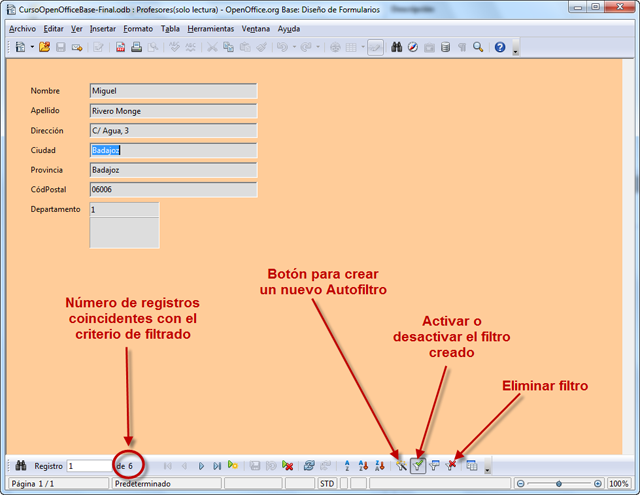Open the Formato menu

(138, 29)
